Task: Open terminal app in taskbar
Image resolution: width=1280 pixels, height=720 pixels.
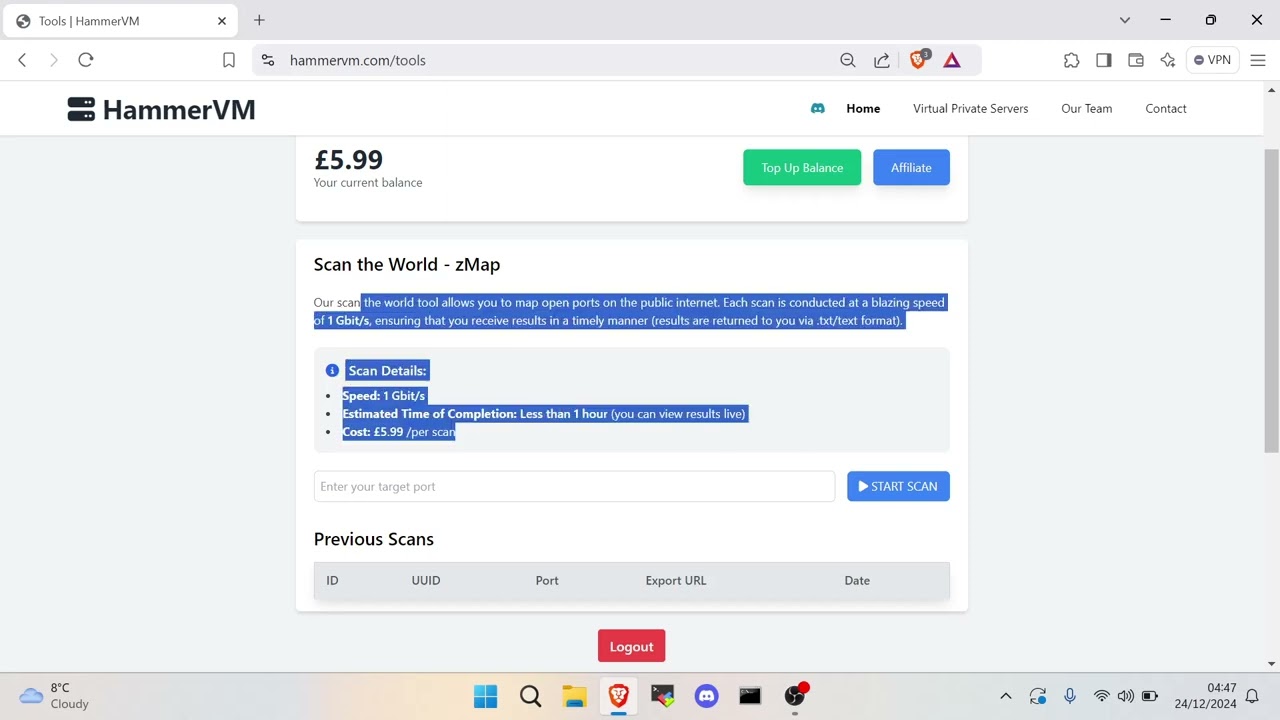Action: pyautogui.click(x=750, y=696)
